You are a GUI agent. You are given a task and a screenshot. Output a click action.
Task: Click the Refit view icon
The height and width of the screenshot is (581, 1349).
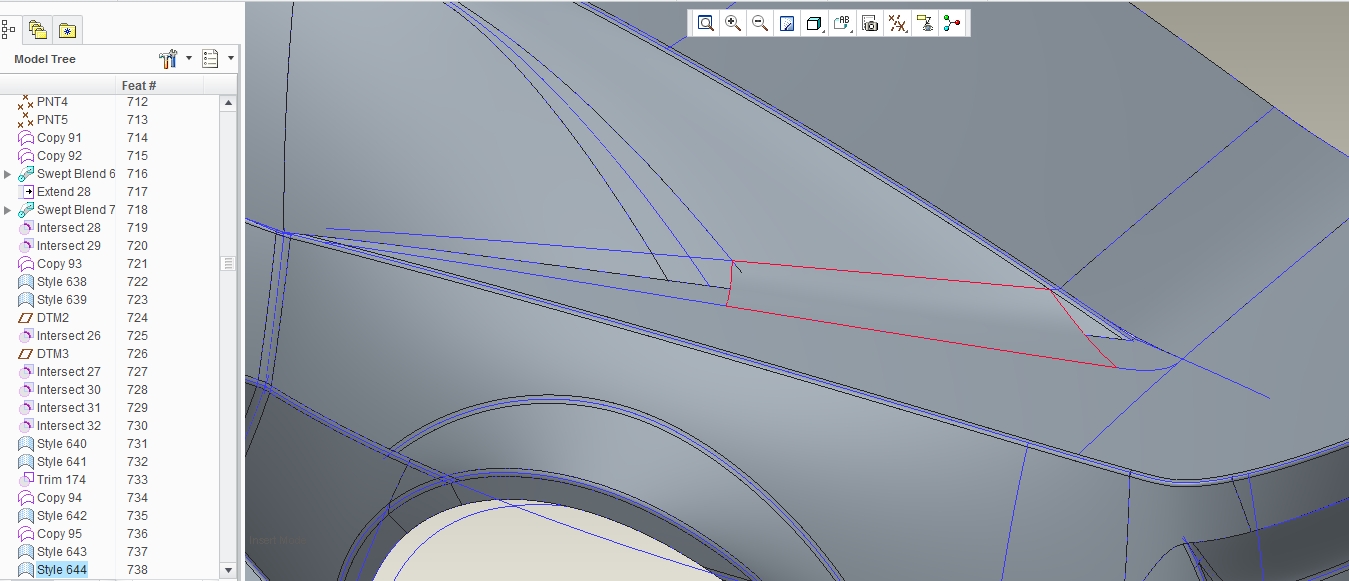coord(706,23)
